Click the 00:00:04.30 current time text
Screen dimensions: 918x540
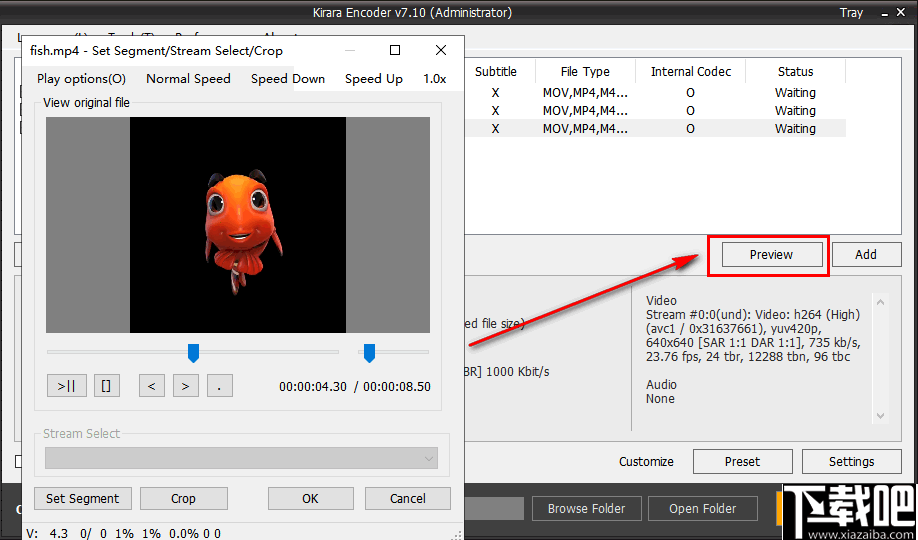pos(313,387)
